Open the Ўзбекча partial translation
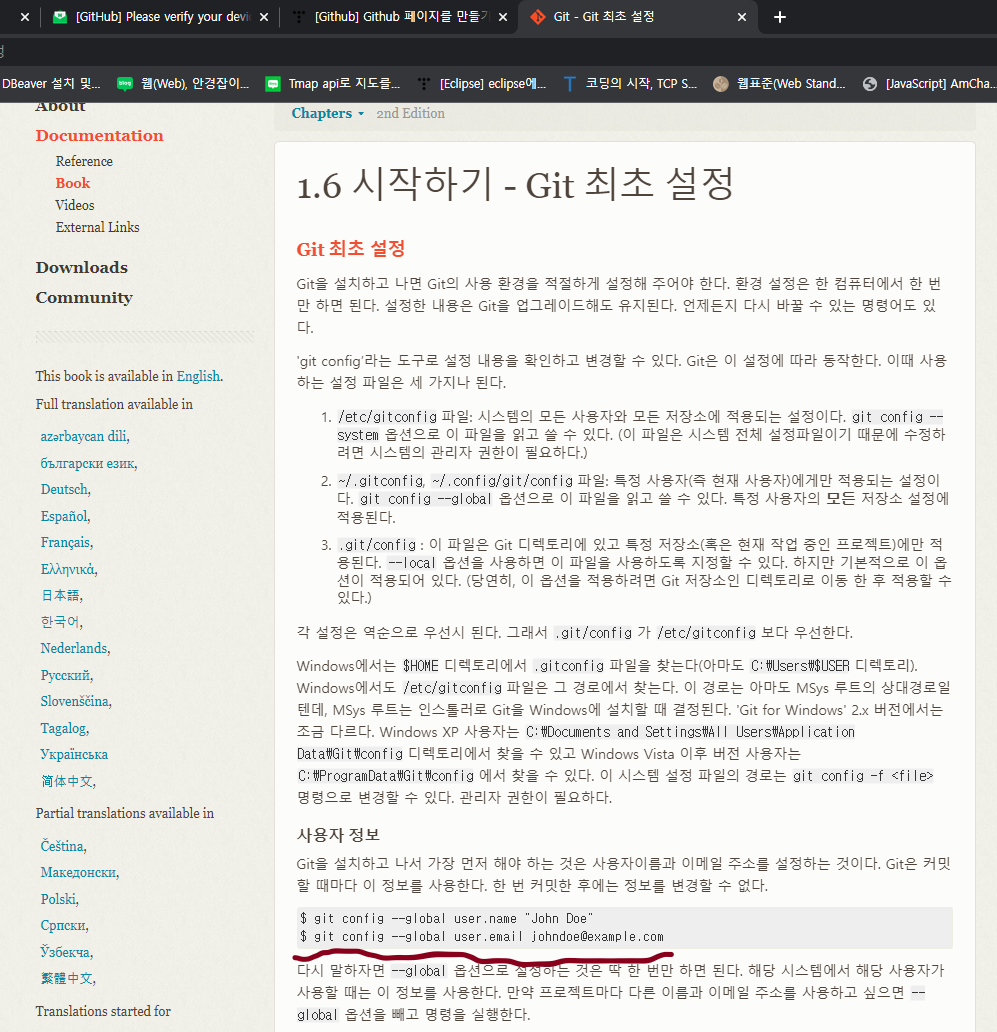The image size is (997, 1032). (x=66, y=952)
